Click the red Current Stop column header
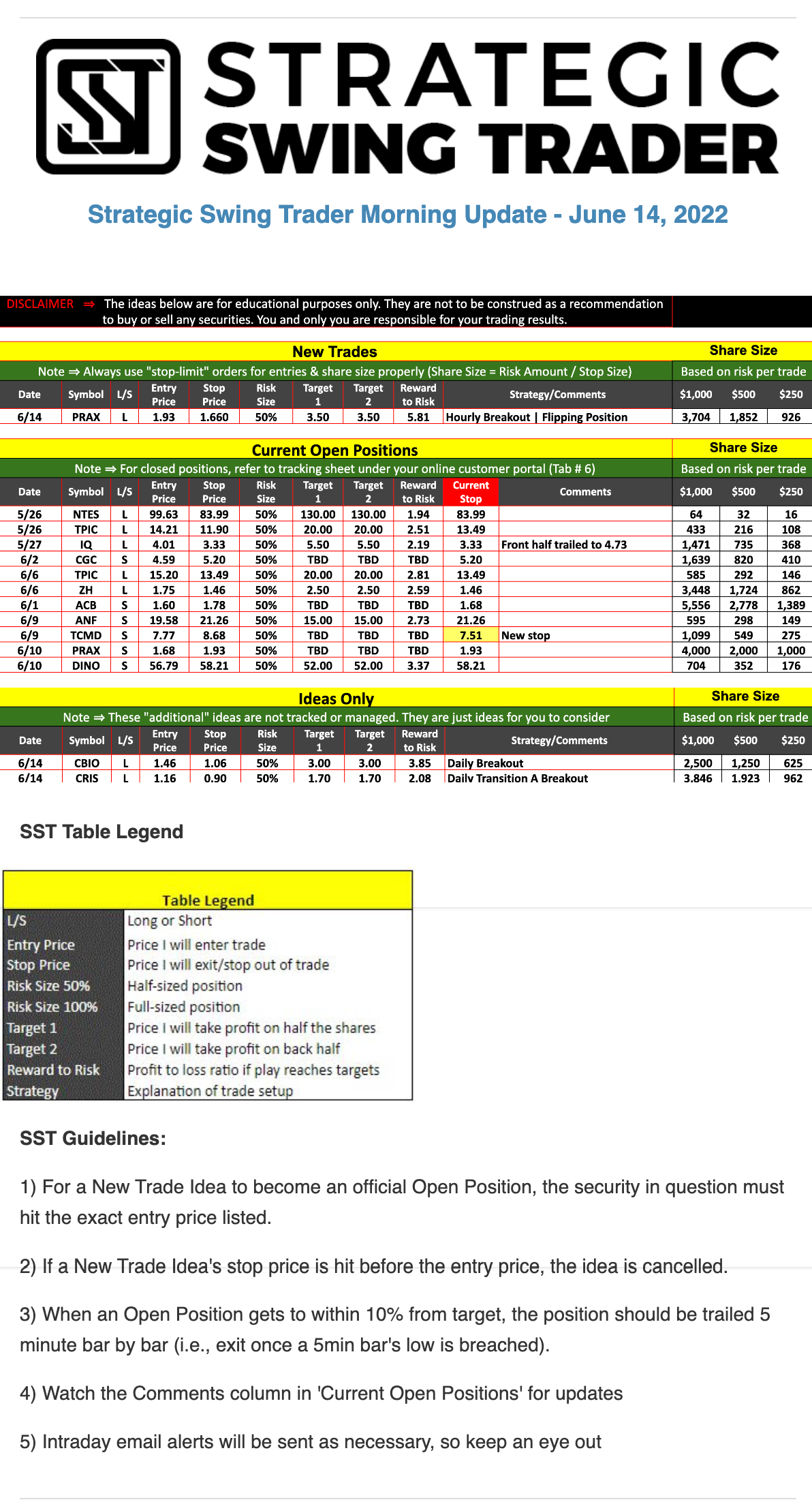The image size is (812, 1502). point(471,492)
